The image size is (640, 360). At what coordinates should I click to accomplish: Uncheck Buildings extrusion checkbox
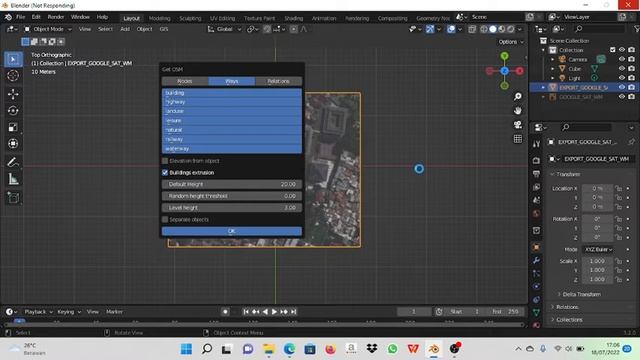(165, 173)
